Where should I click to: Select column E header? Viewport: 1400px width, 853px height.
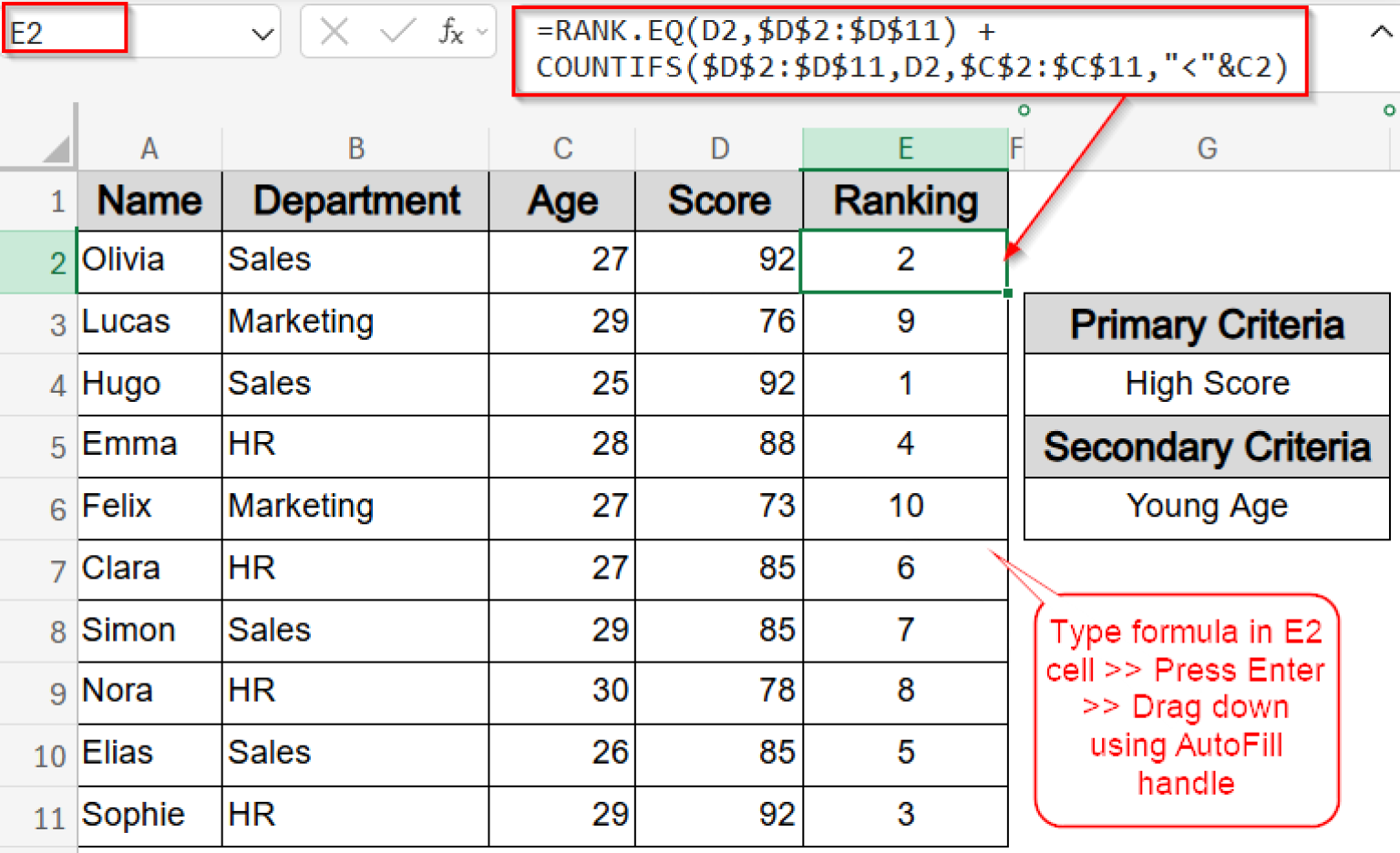(x=904, y=148)
